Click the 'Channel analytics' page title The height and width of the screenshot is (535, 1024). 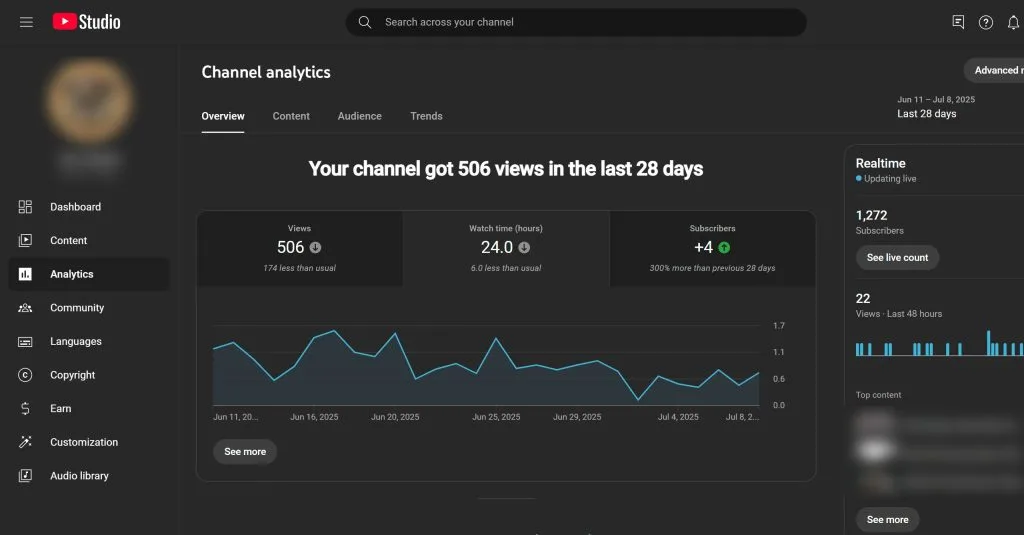[266, 72]
